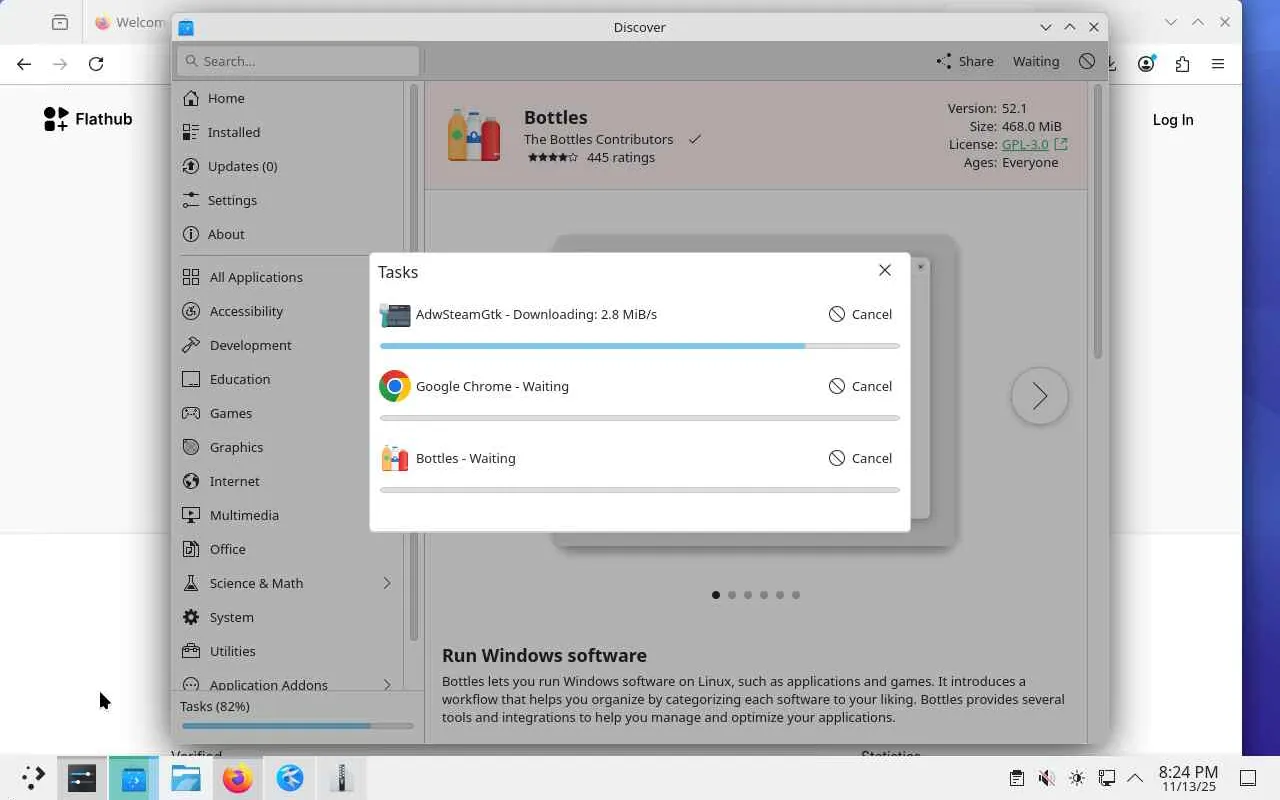Open the brightness tray control

coord(1076,778)
